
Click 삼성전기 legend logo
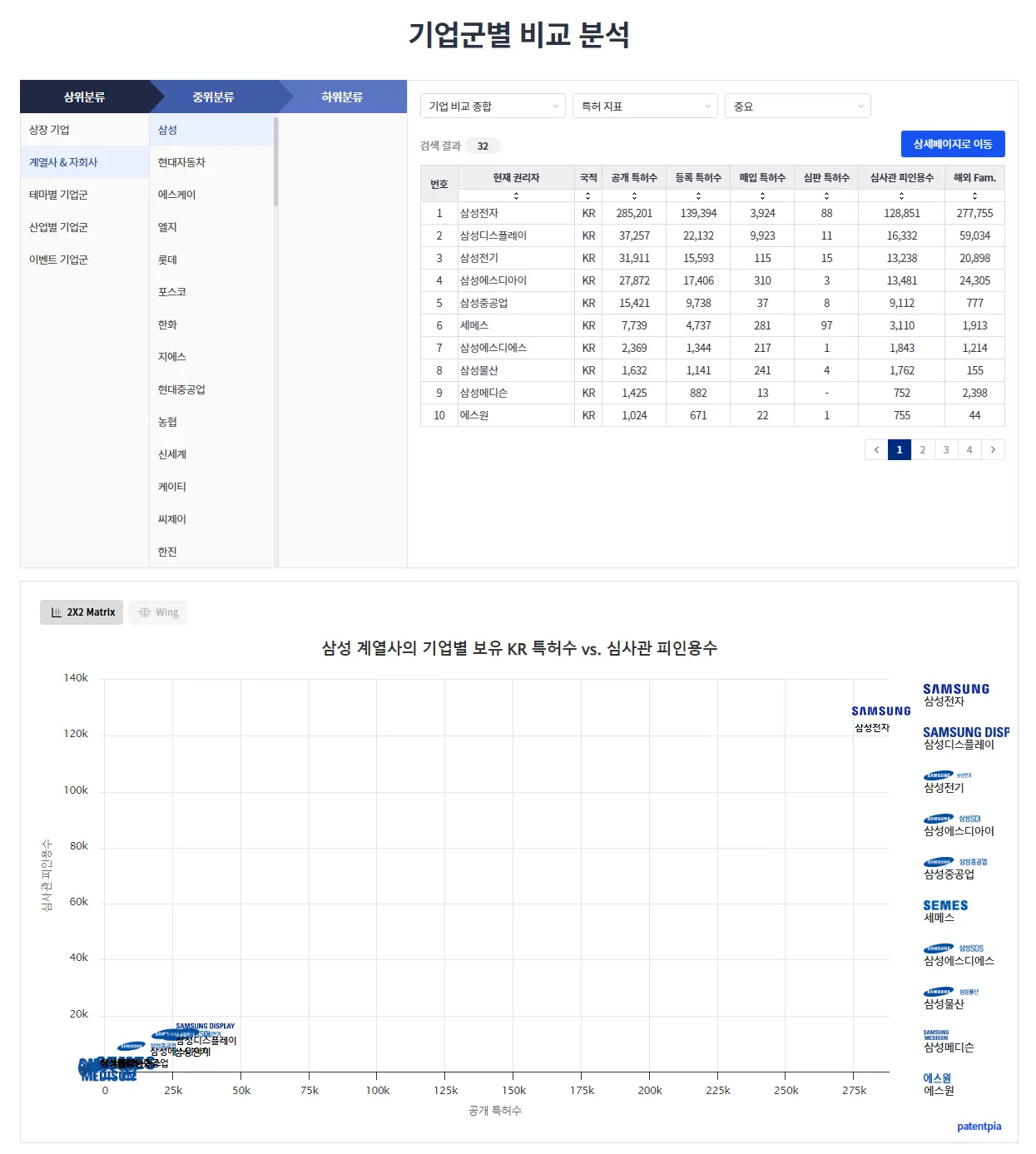[948, 775]
